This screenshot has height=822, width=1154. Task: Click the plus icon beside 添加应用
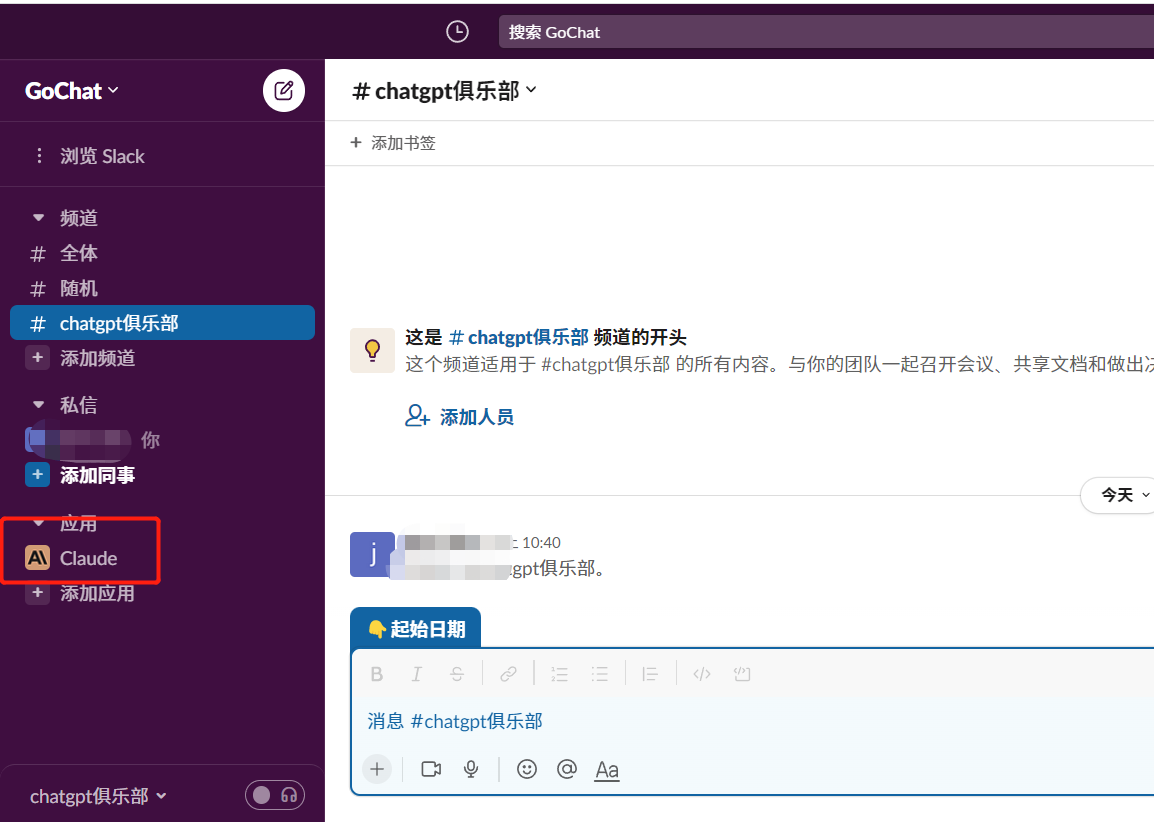click(x=38, y=592)
